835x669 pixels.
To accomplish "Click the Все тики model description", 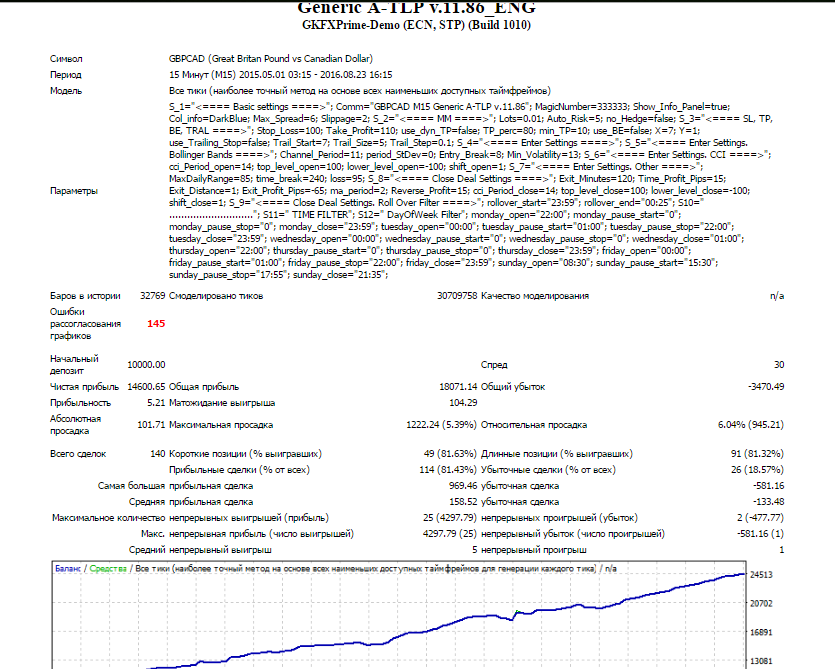I will [360, 91].
